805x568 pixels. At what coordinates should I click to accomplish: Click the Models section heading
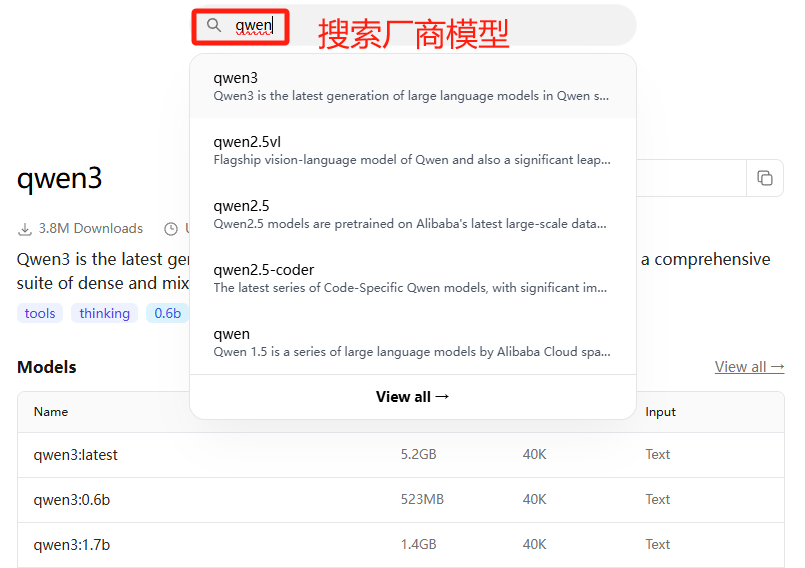click(x=47, y=367)
